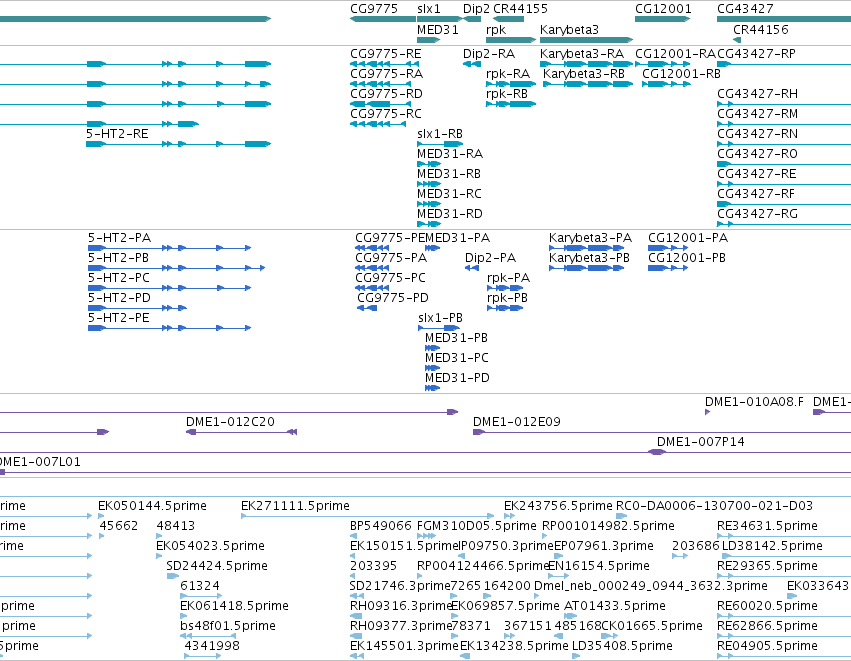851x661 pixels.
Task: Select the slx1 gene label
Action: 429,9
